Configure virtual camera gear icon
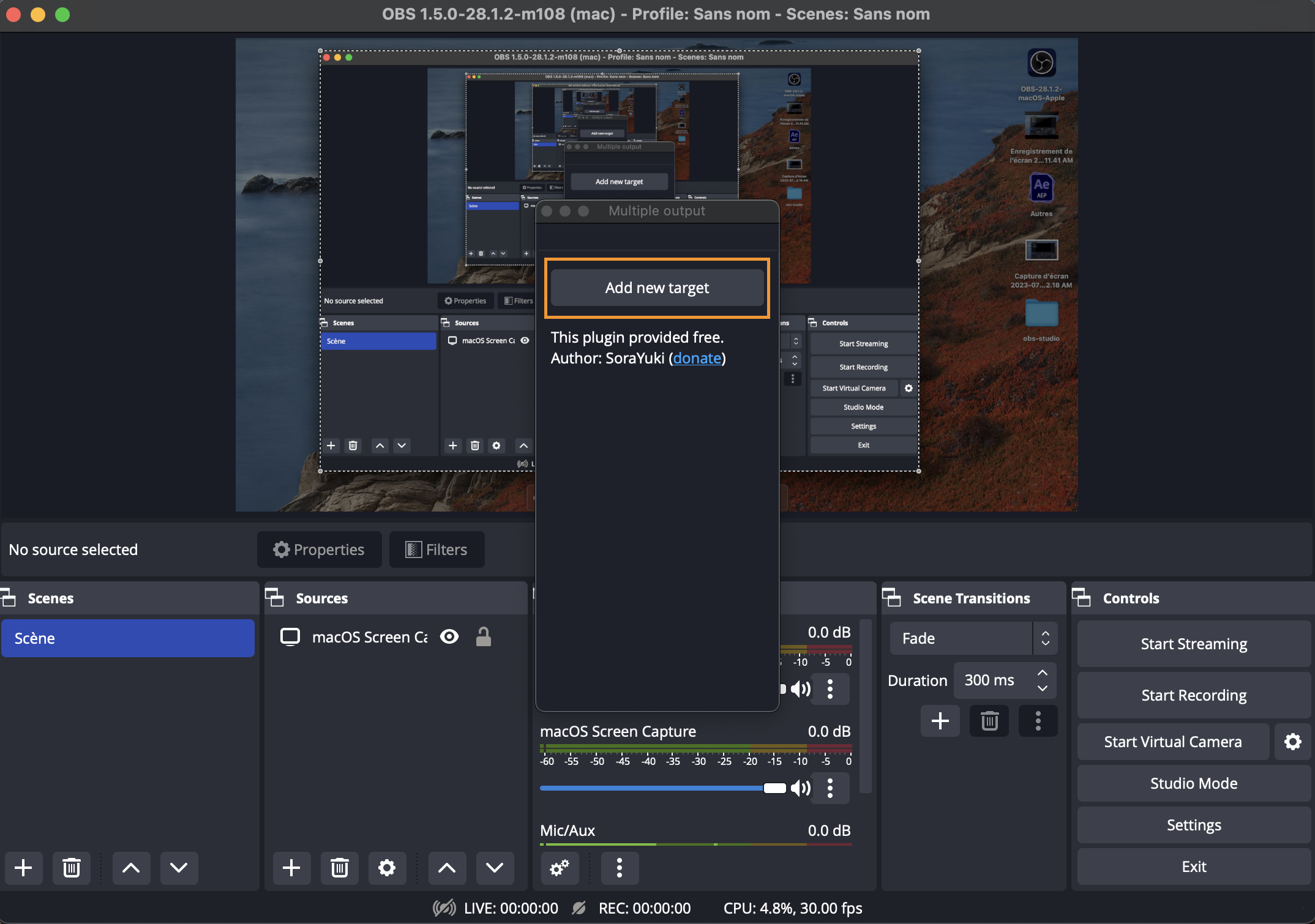 (1292, 742)
